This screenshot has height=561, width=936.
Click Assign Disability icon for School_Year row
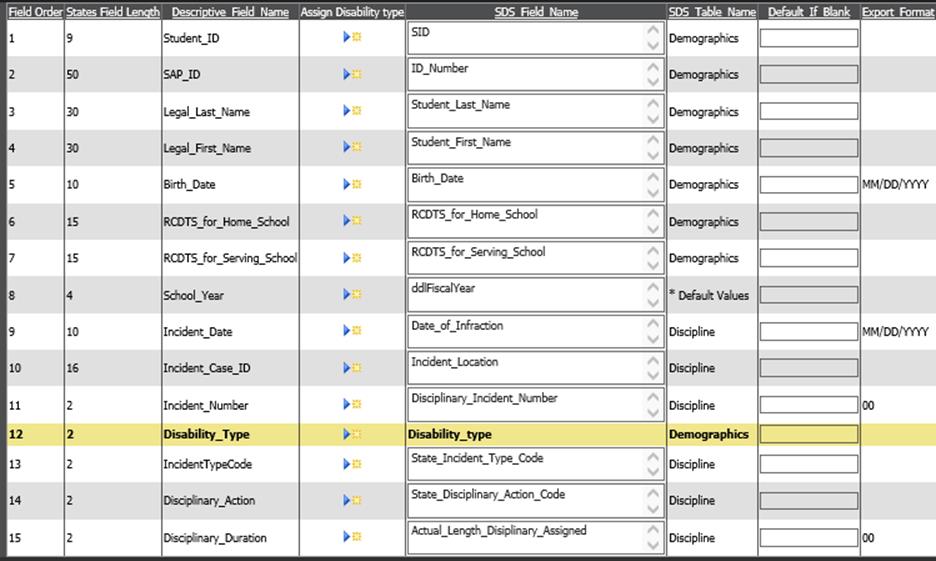tap(352, 295)
